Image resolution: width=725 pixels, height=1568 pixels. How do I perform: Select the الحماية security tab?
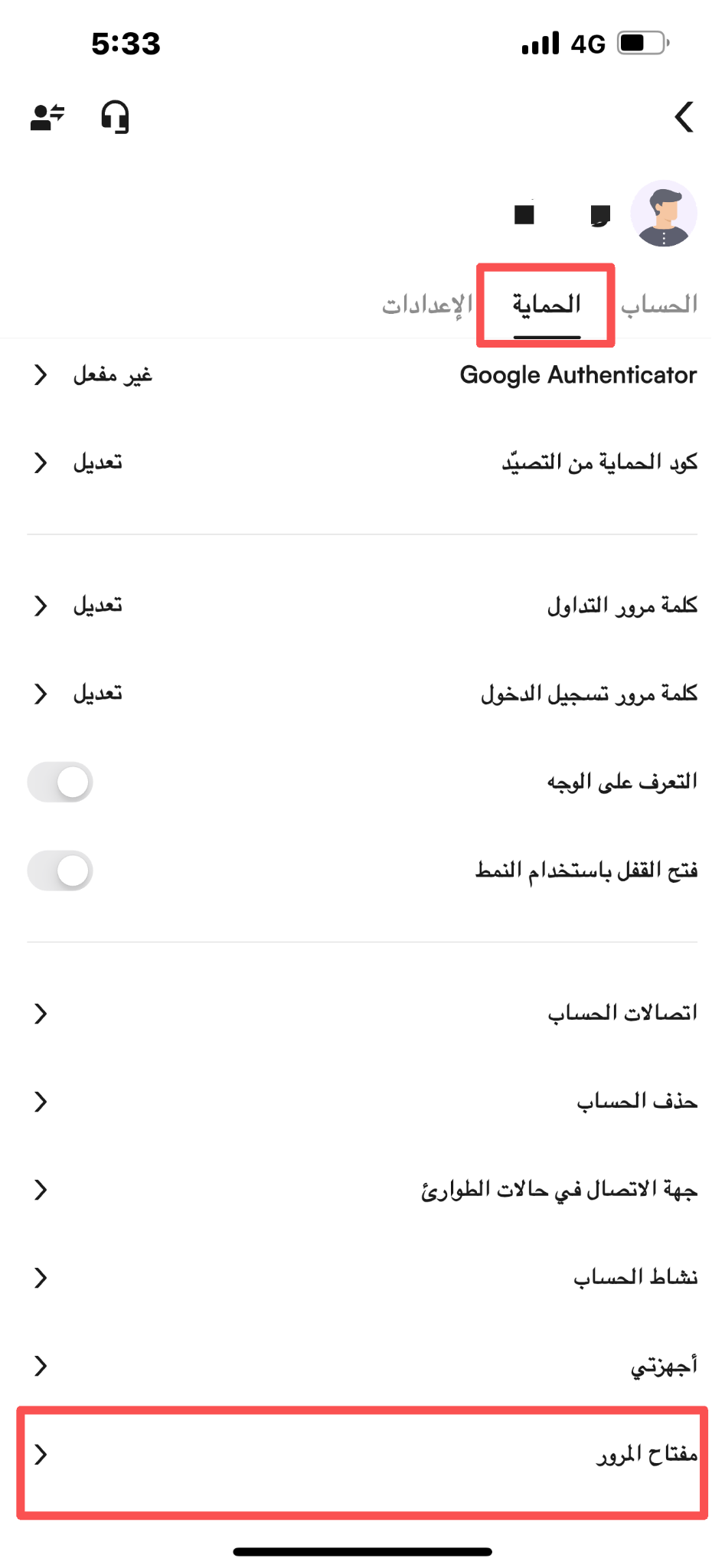coord(547,305)
